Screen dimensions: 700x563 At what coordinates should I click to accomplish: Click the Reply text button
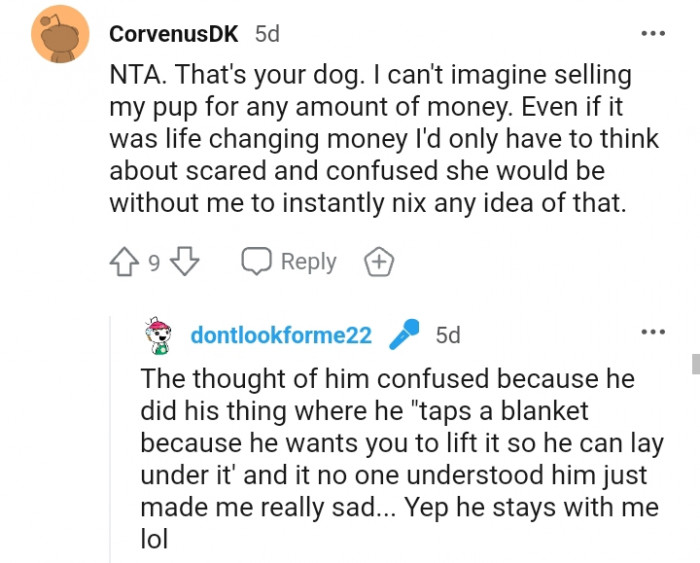308,262
